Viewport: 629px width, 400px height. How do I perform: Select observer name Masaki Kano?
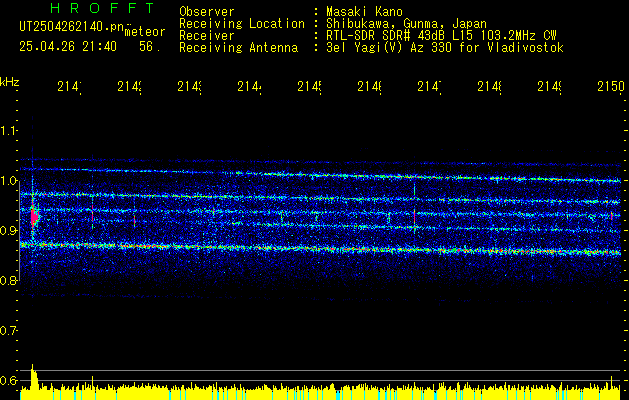tap(364, 12)
